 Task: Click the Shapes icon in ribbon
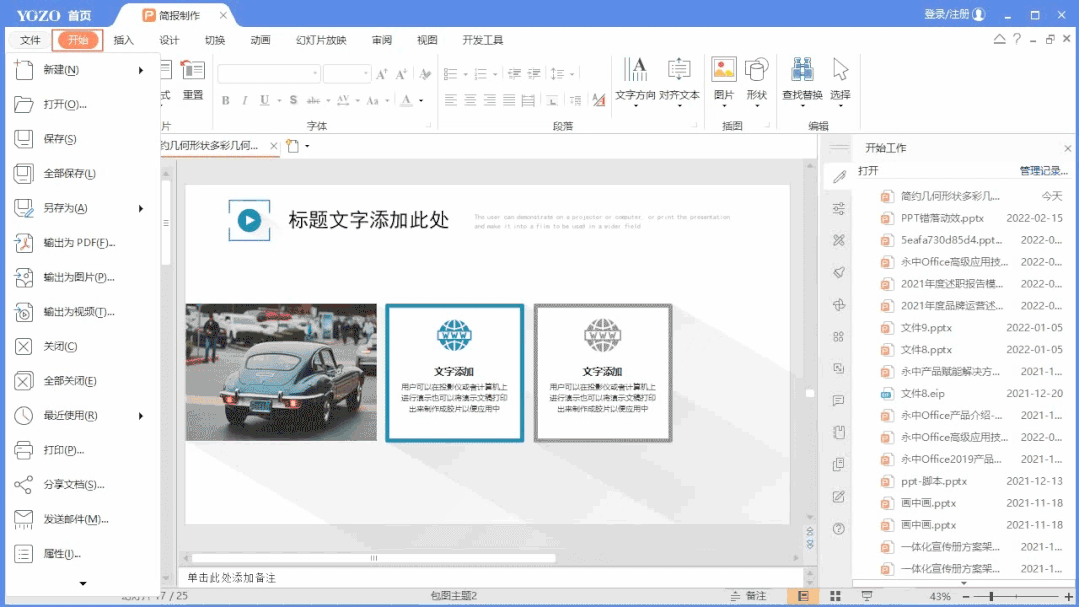(x=756, y=70)
